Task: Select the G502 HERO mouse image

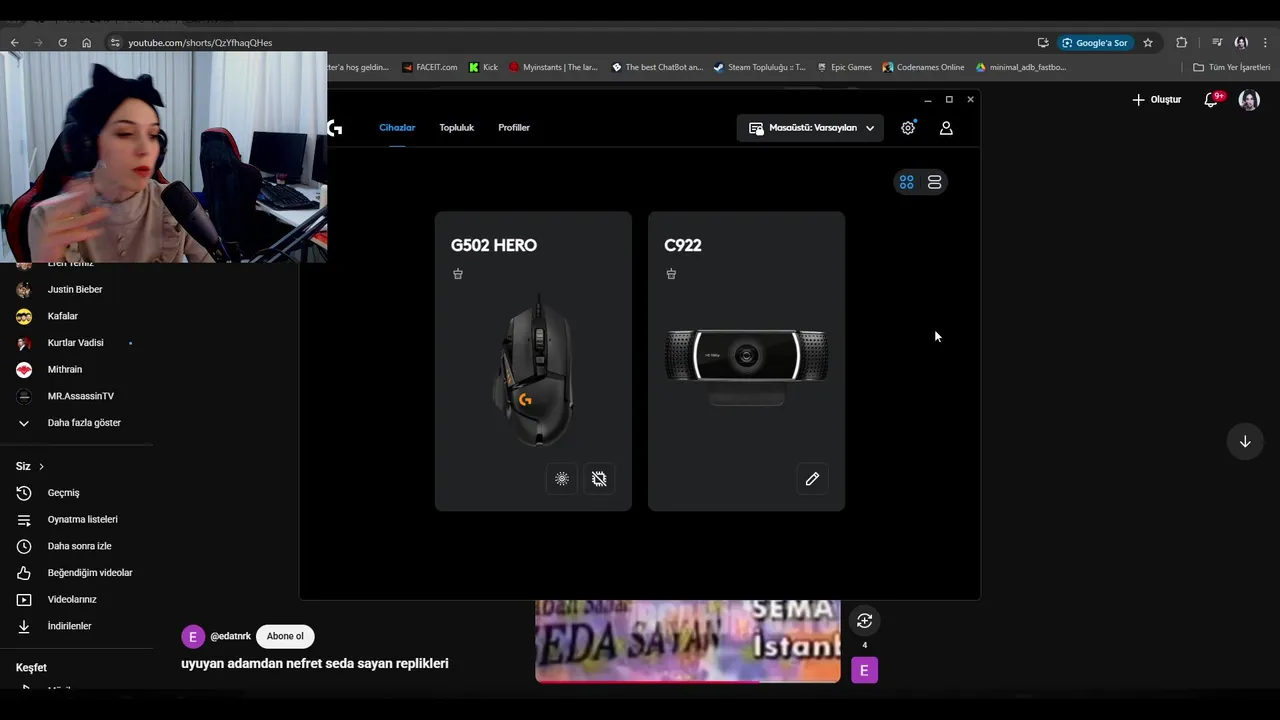Action: 533,370
